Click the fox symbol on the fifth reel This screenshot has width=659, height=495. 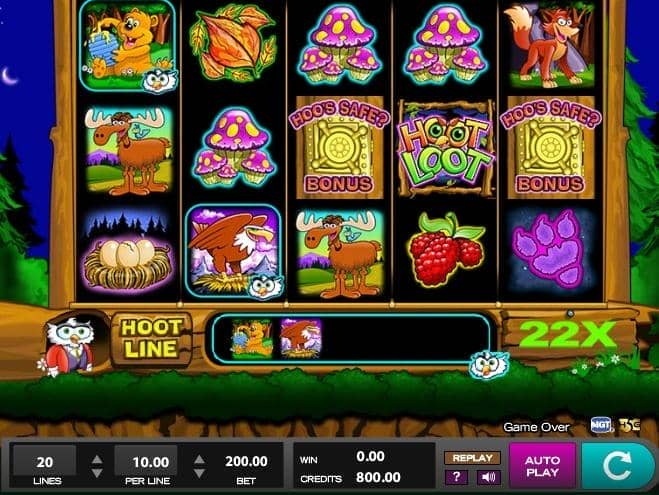click(550, 45)
